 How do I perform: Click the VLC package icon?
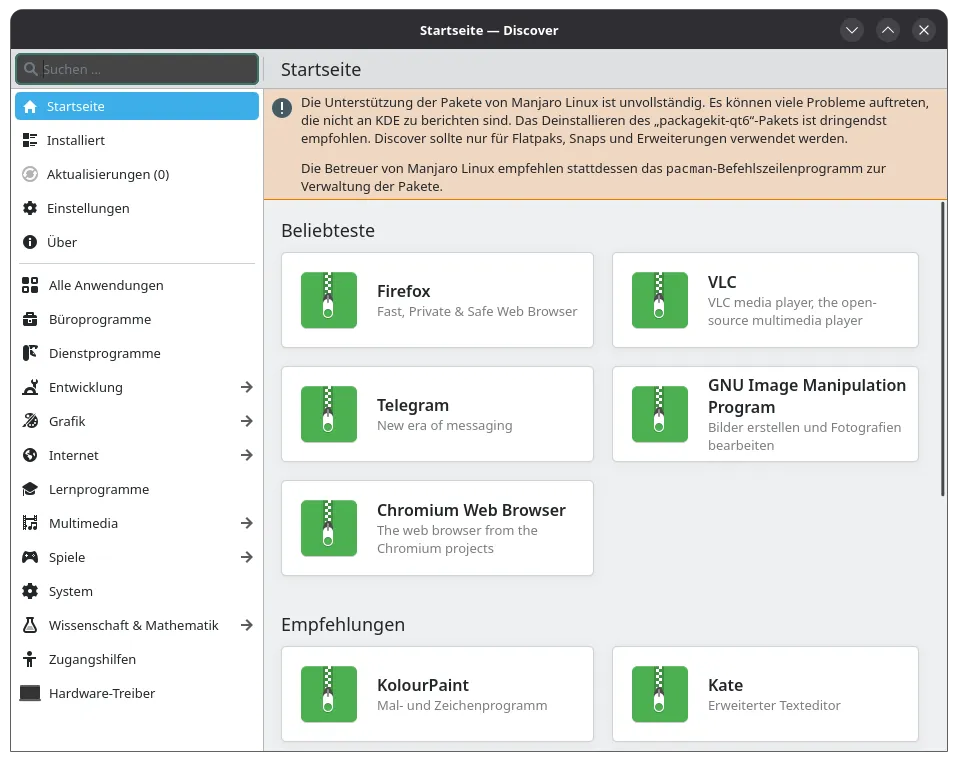[x=659, y=300]
